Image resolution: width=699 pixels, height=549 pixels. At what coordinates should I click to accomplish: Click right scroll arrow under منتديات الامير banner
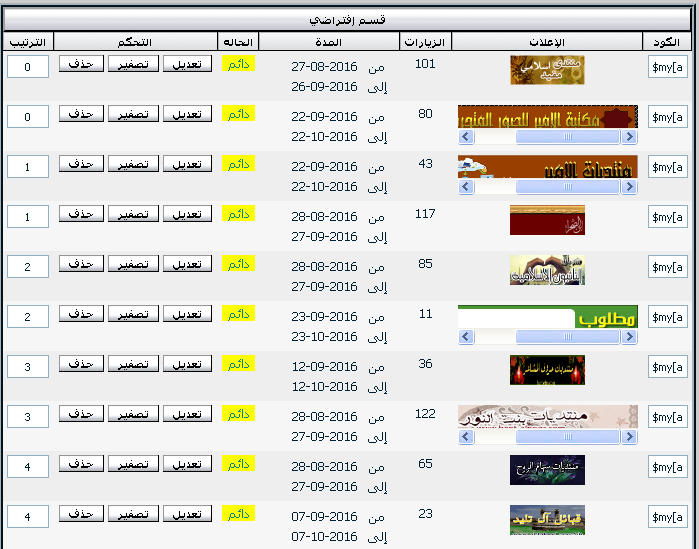629,186
